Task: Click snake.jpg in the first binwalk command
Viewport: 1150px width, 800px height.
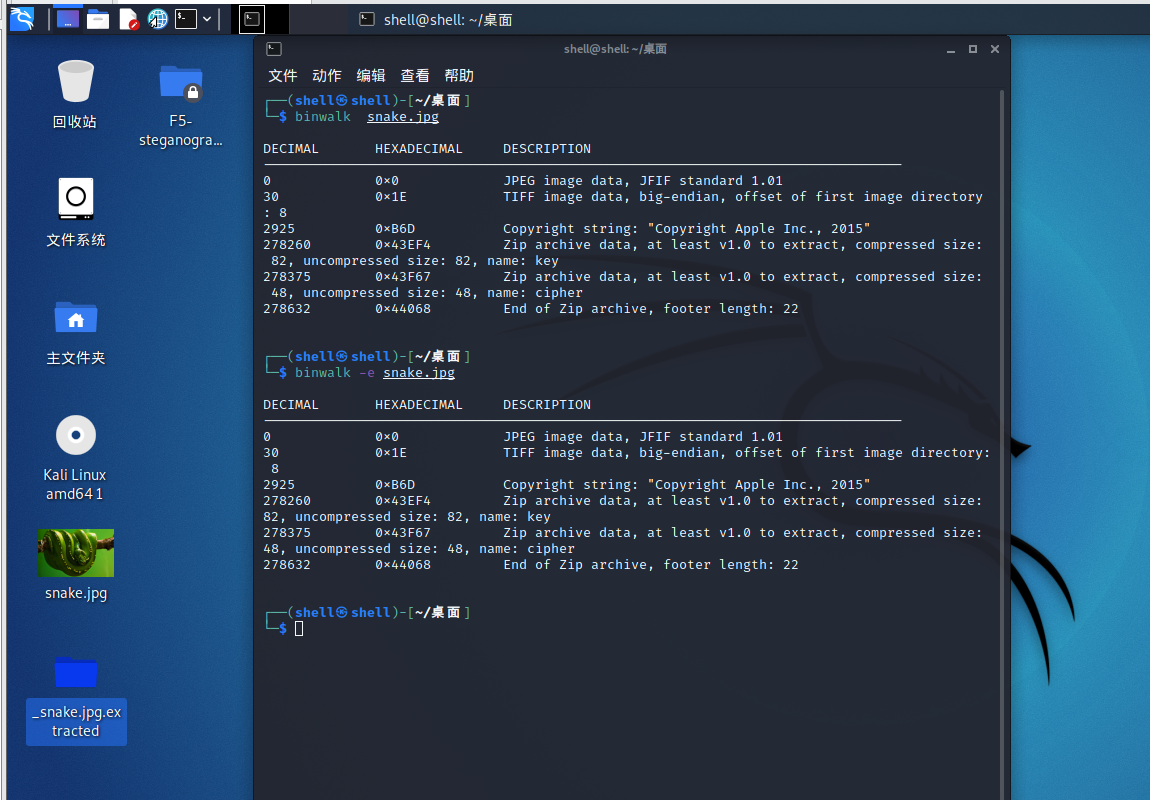Action: coord(403,117)
